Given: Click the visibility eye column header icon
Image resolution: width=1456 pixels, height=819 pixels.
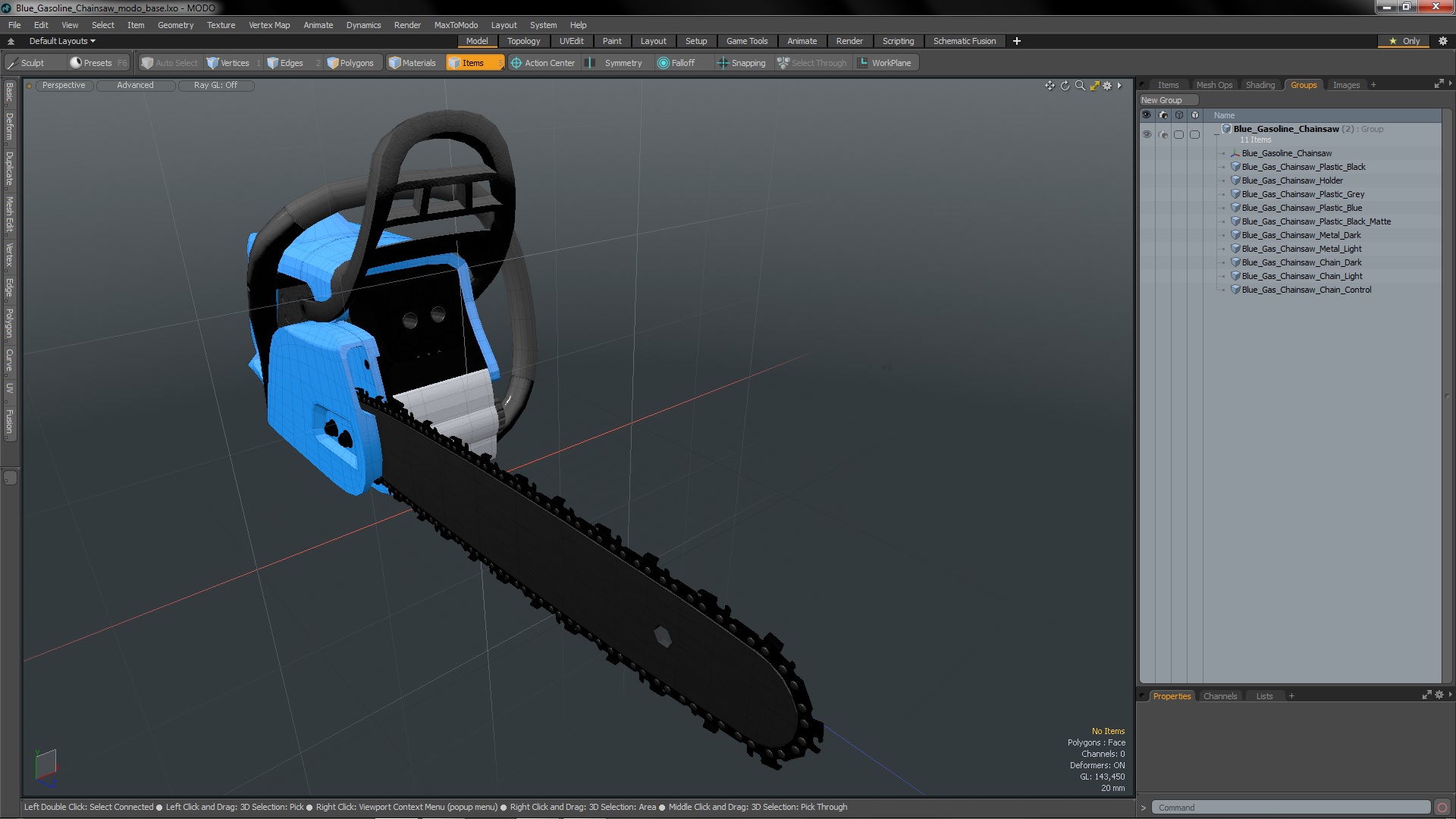Looking at the screenshot, I should [1147, 115].
